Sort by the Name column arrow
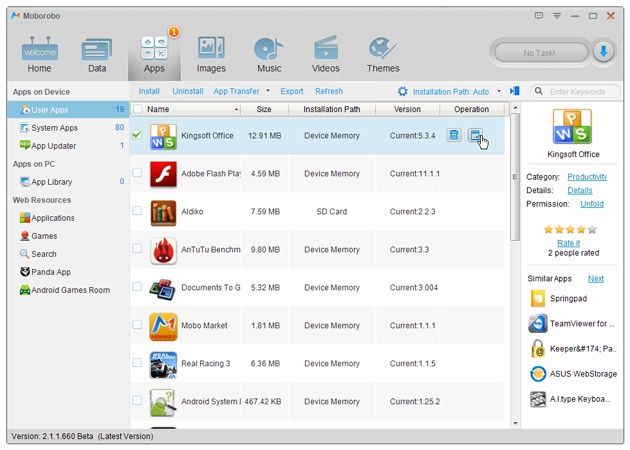 (x=237, y=109)
